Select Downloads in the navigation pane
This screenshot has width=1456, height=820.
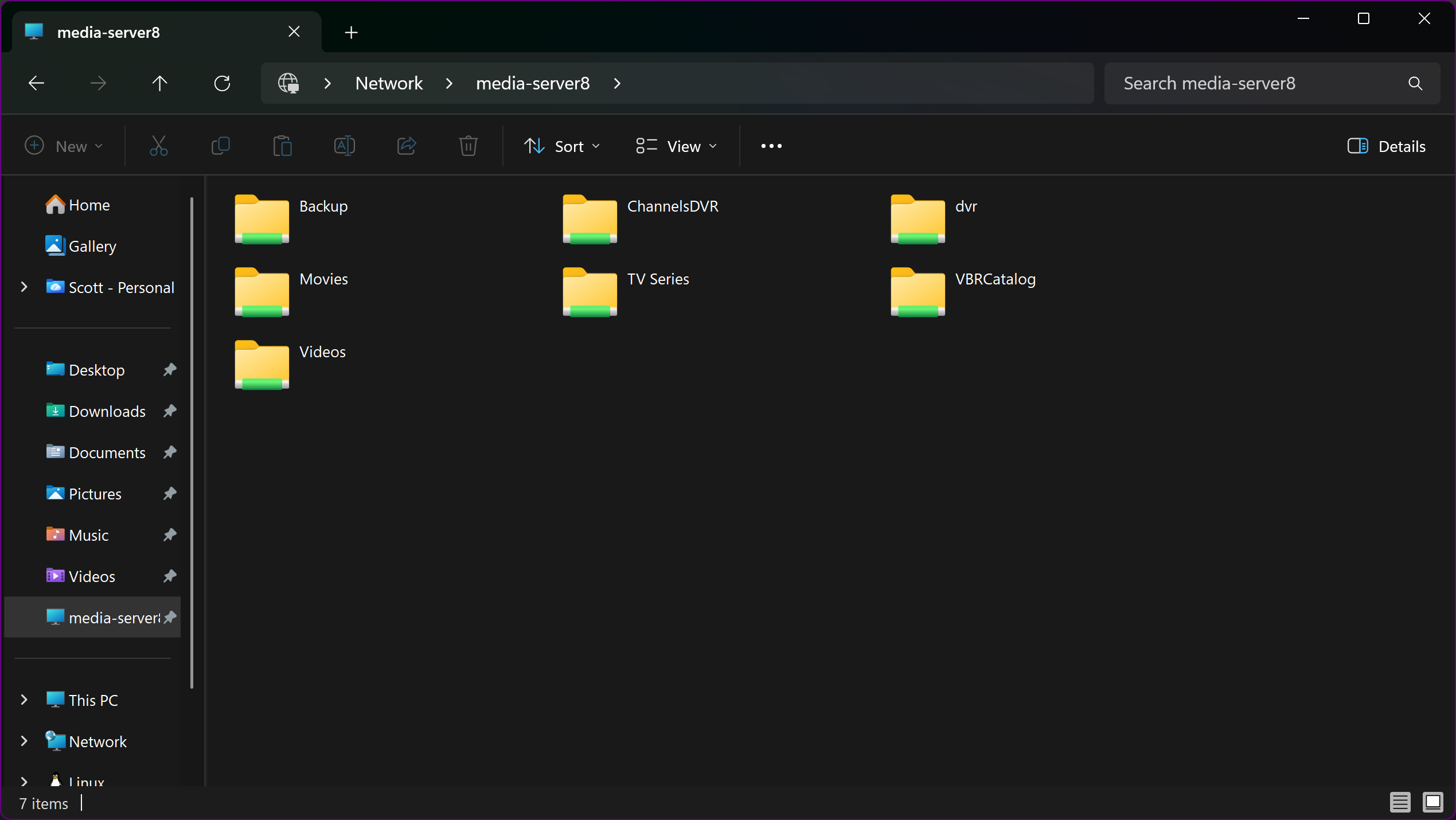tap(107, 411)
